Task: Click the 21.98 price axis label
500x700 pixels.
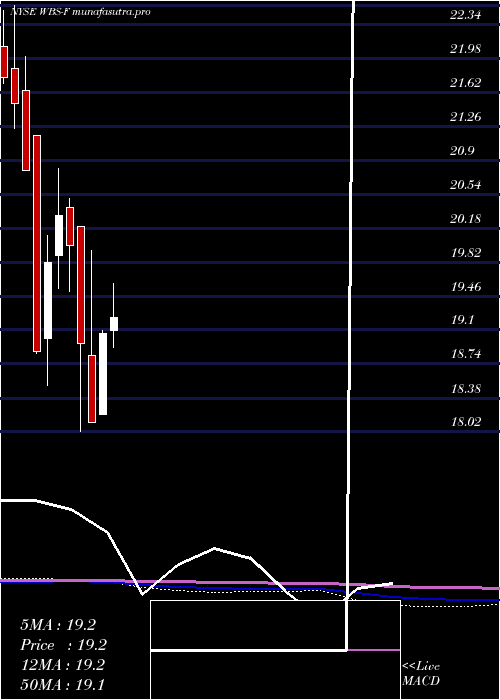Action: pyautogui.click(x=465, y=49)
